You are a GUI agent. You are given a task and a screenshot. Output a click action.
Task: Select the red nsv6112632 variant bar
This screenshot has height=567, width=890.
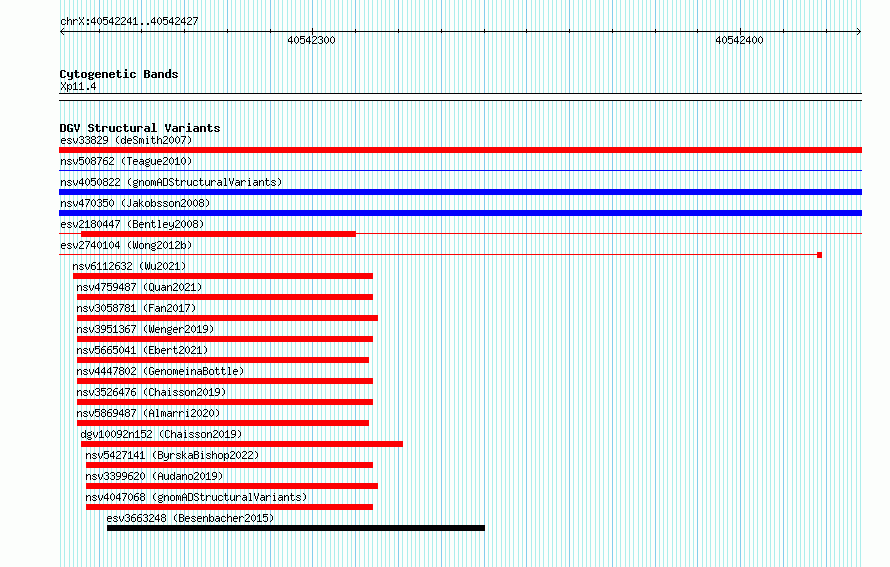(222, 276)
